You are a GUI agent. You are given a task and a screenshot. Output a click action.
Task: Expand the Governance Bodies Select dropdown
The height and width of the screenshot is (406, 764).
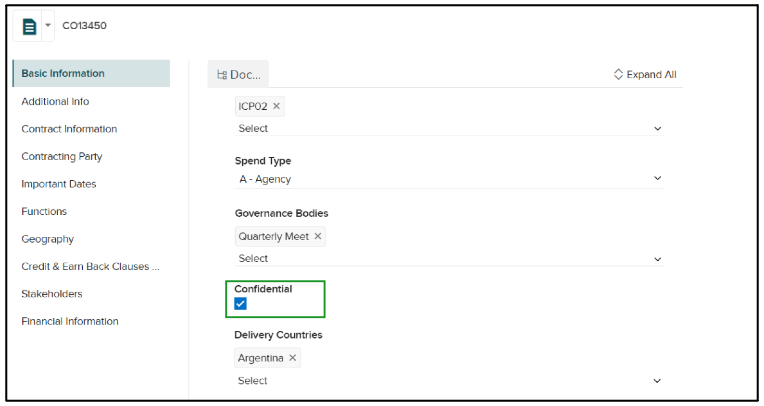click(449, 258)
